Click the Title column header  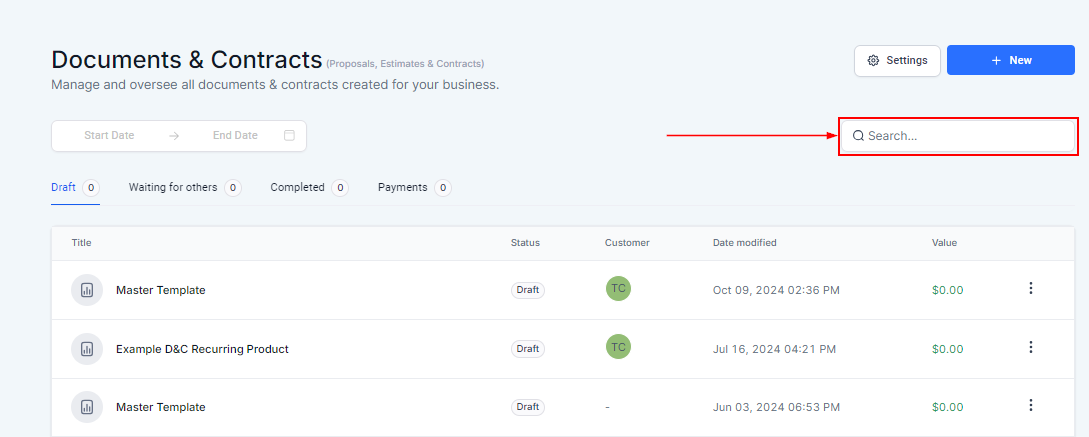coord(81,242)
